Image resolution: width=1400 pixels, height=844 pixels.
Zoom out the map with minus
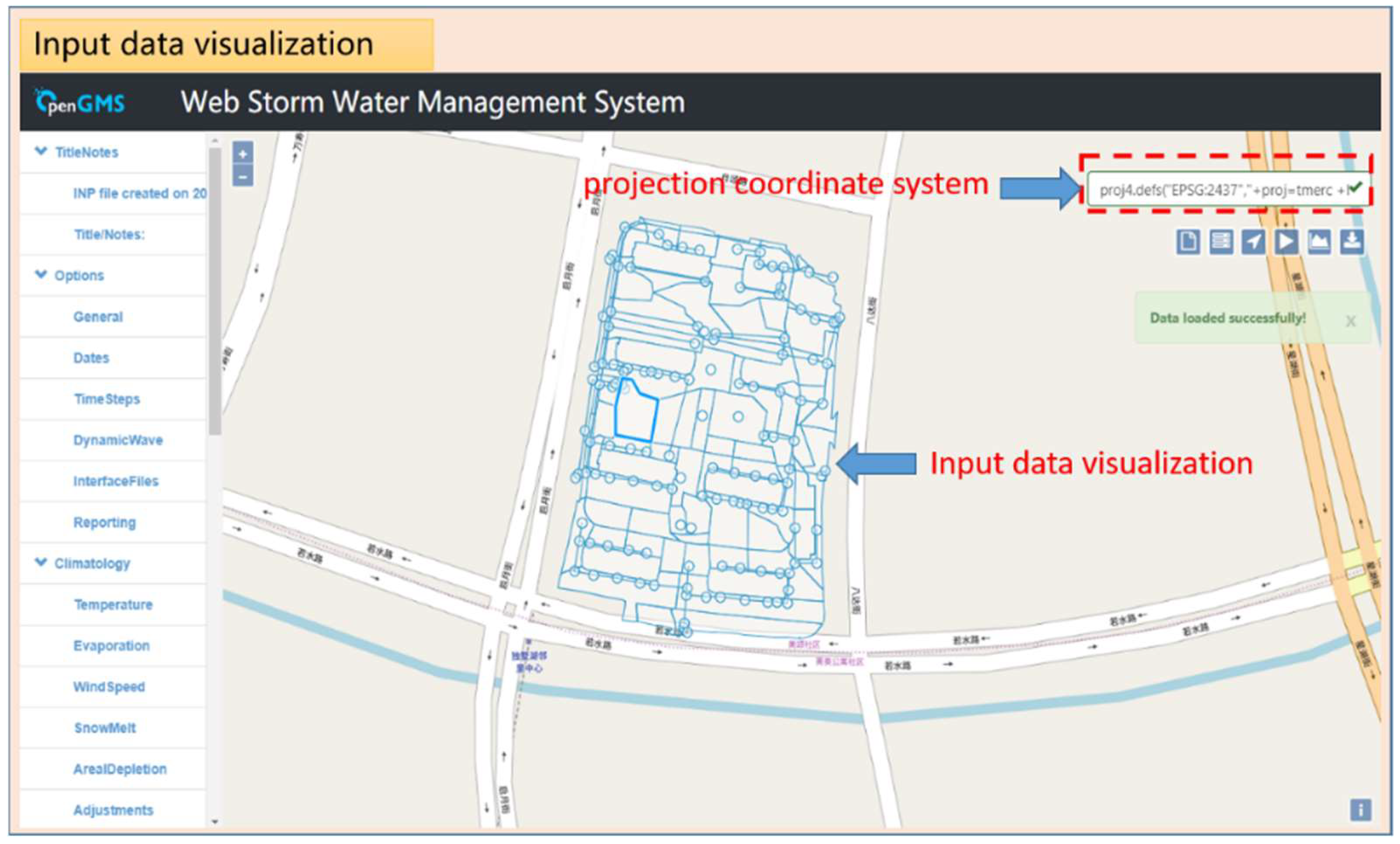tap(243, 177)
